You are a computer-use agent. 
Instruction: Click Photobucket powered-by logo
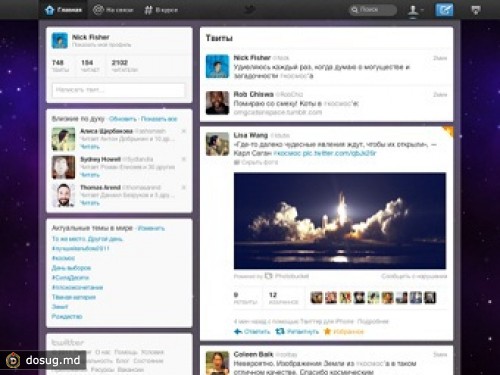coord(287,276)
